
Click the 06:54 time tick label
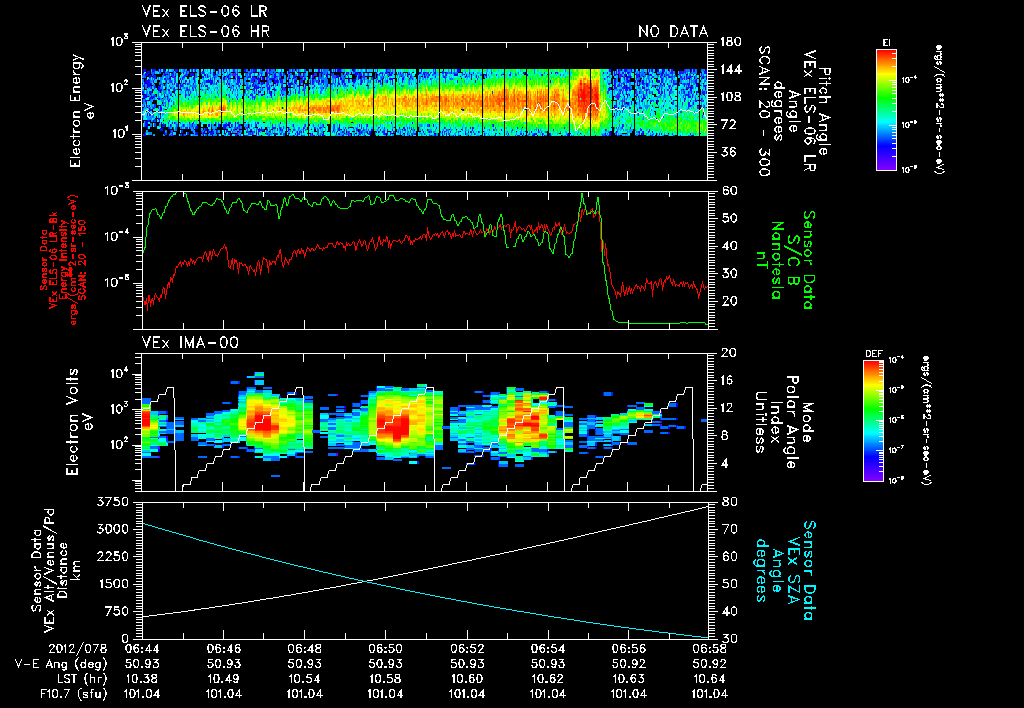click(x=547, y=649)
